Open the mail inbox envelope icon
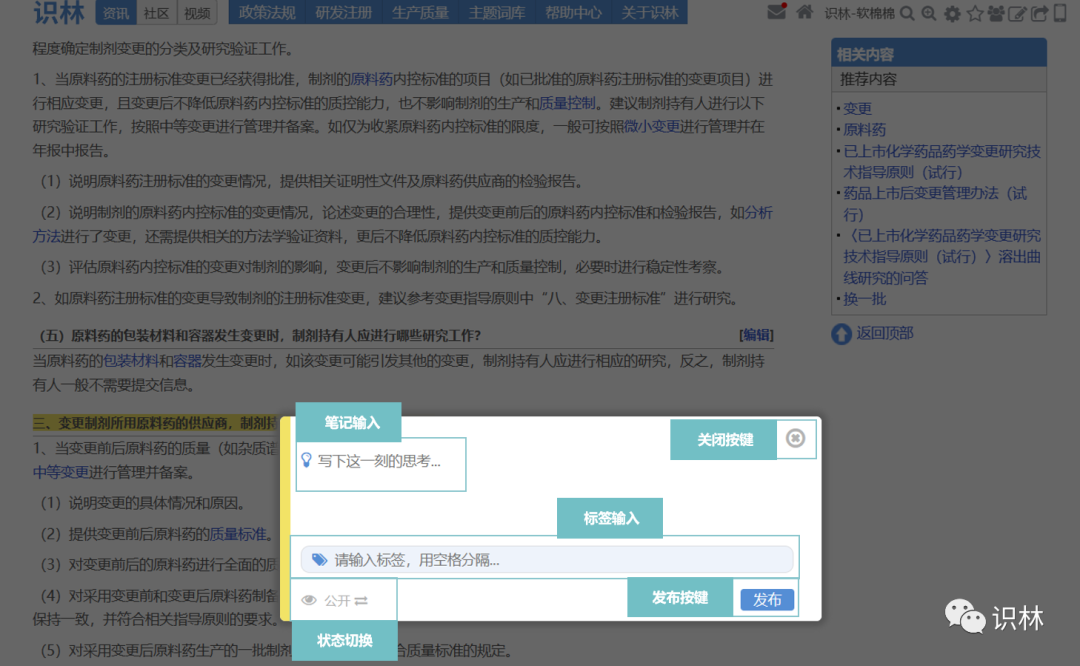1080x666 pixels. tap(776, 13)
